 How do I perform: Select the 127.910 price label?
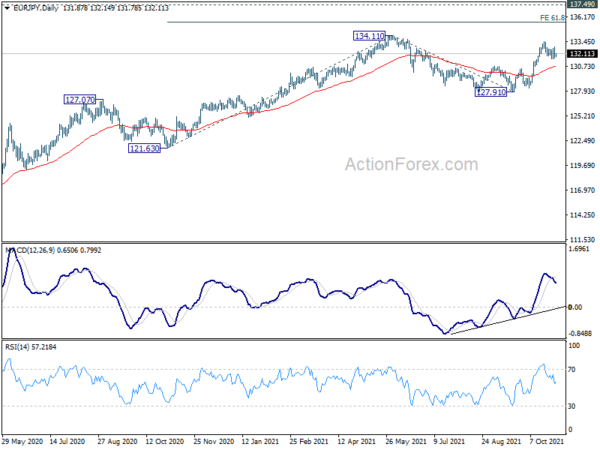pos(491,92)
